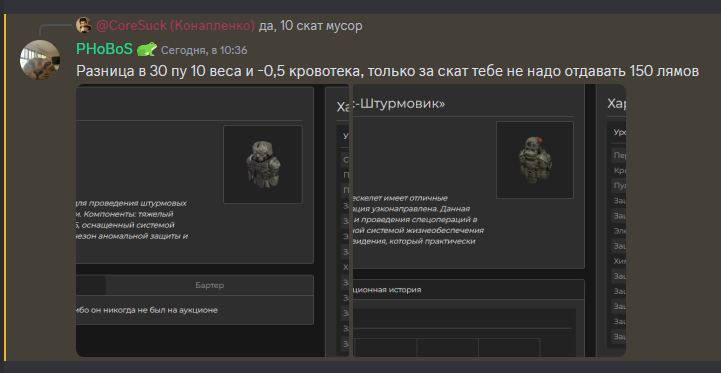The height and width of the screenshot is (373, 721).
Task: Click the message text starting with "Разница в 30 пу"
Action: coord(387,71)
